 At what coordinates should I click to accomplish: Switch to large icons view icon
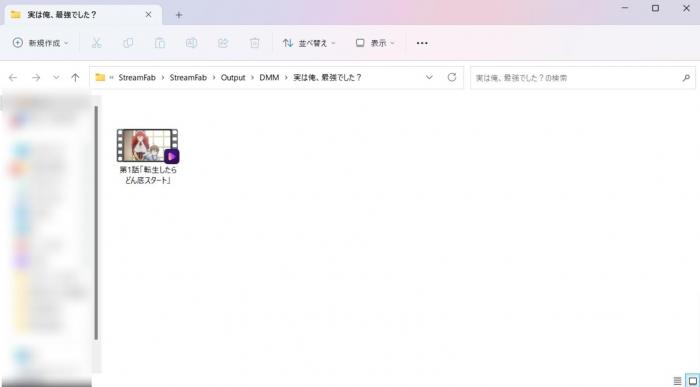pos(693,381)
